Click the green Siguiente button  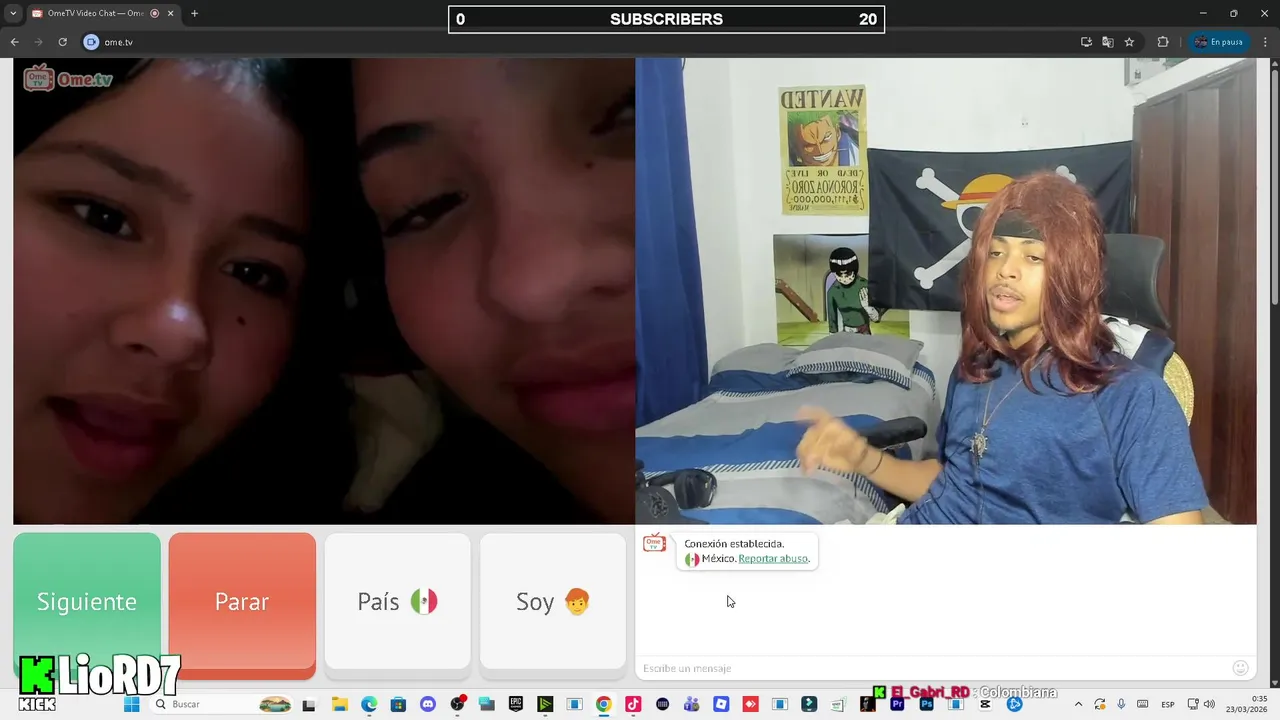tap(87, 601)
